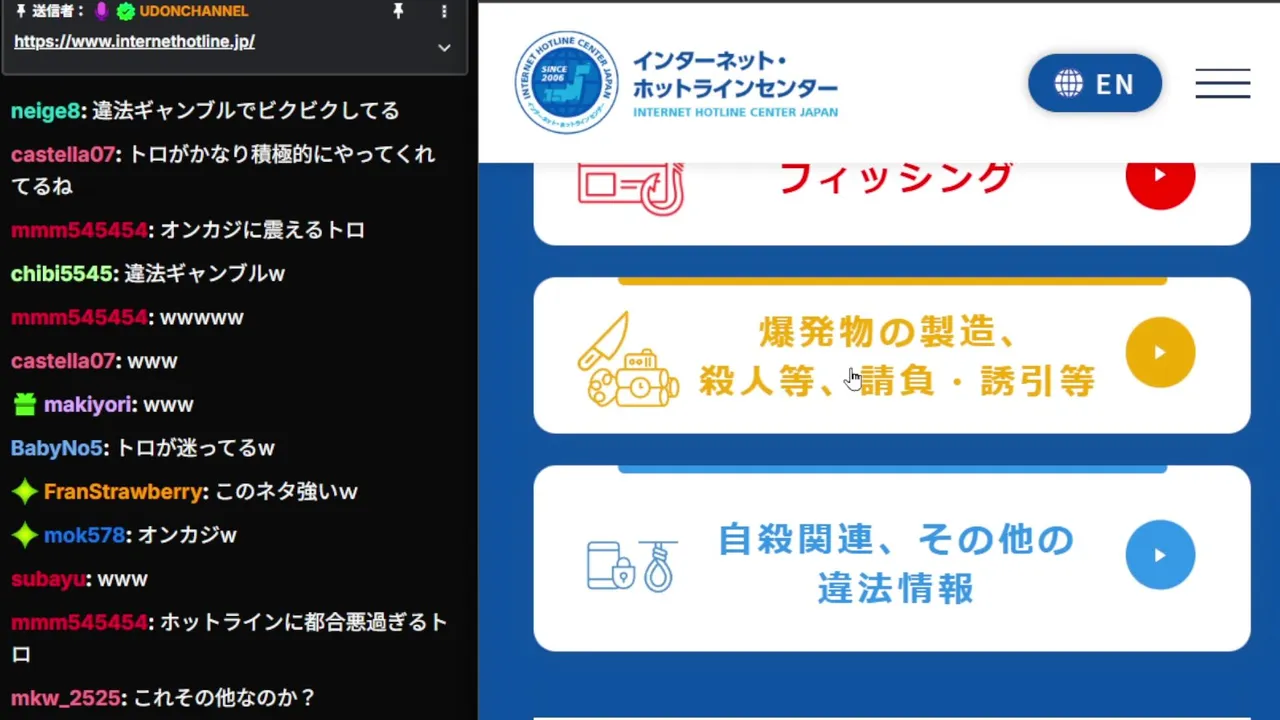The width and height of the screenshot is (1280, 720).
Task: Open the hamburger menu on the hotline site
Action: [1223, 83]
